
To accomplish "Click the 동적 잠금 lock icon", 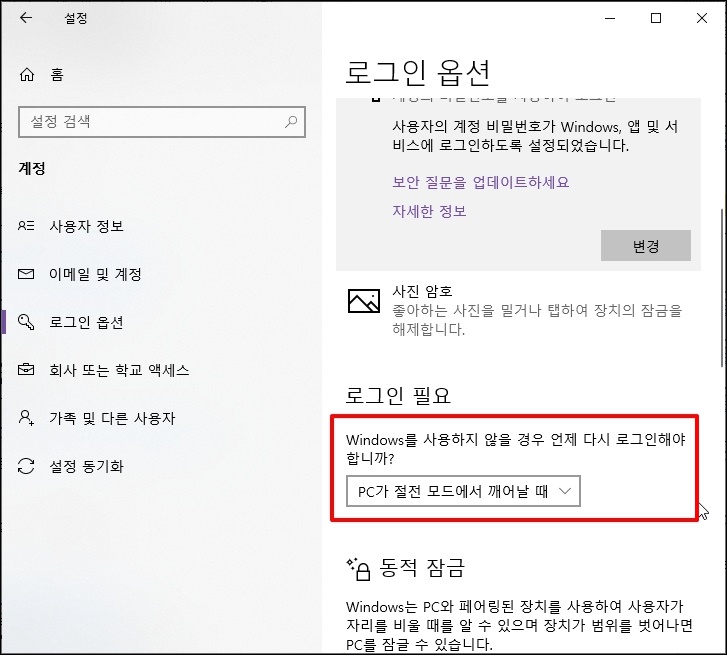I will coord(358,568).
